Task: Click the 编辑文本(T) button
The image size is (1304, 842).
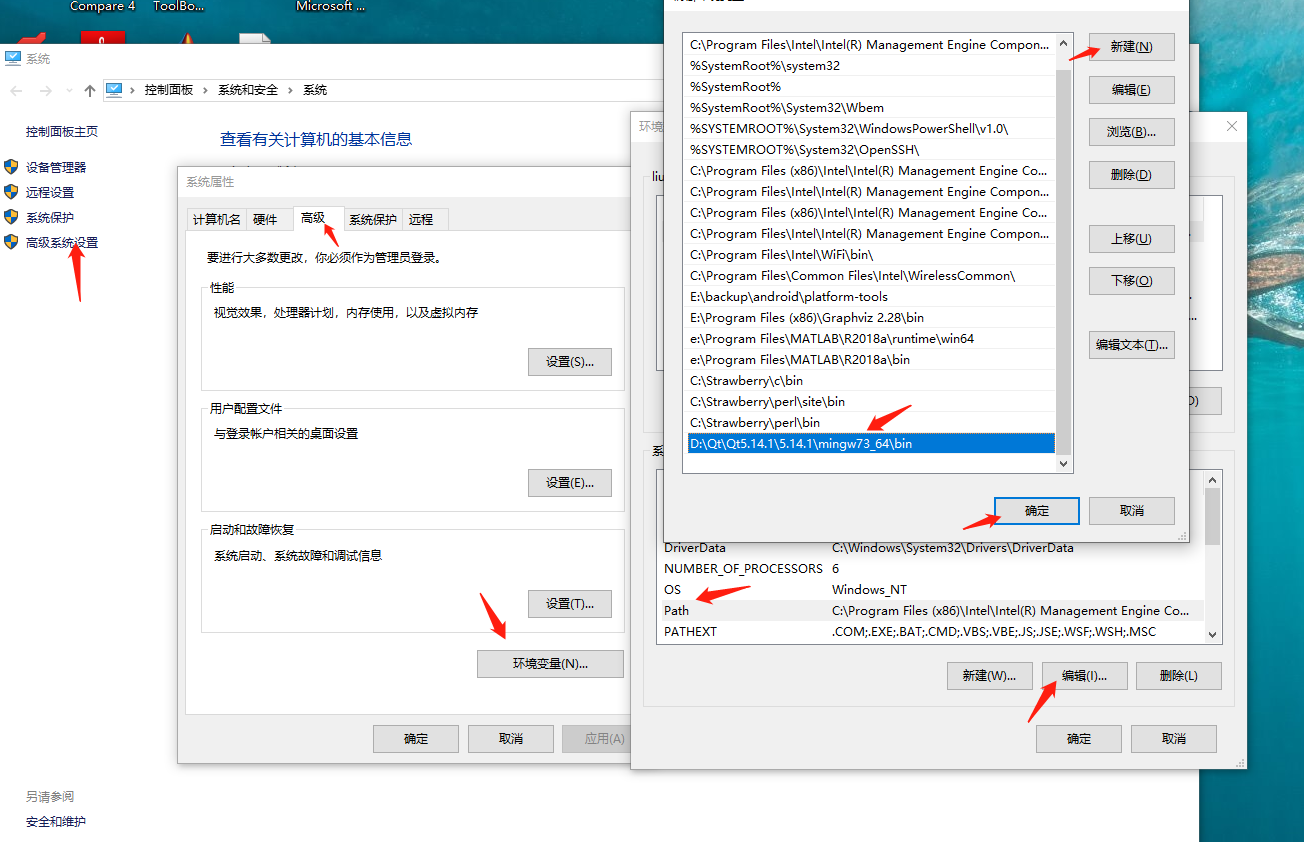Action: click(1131, 344)
